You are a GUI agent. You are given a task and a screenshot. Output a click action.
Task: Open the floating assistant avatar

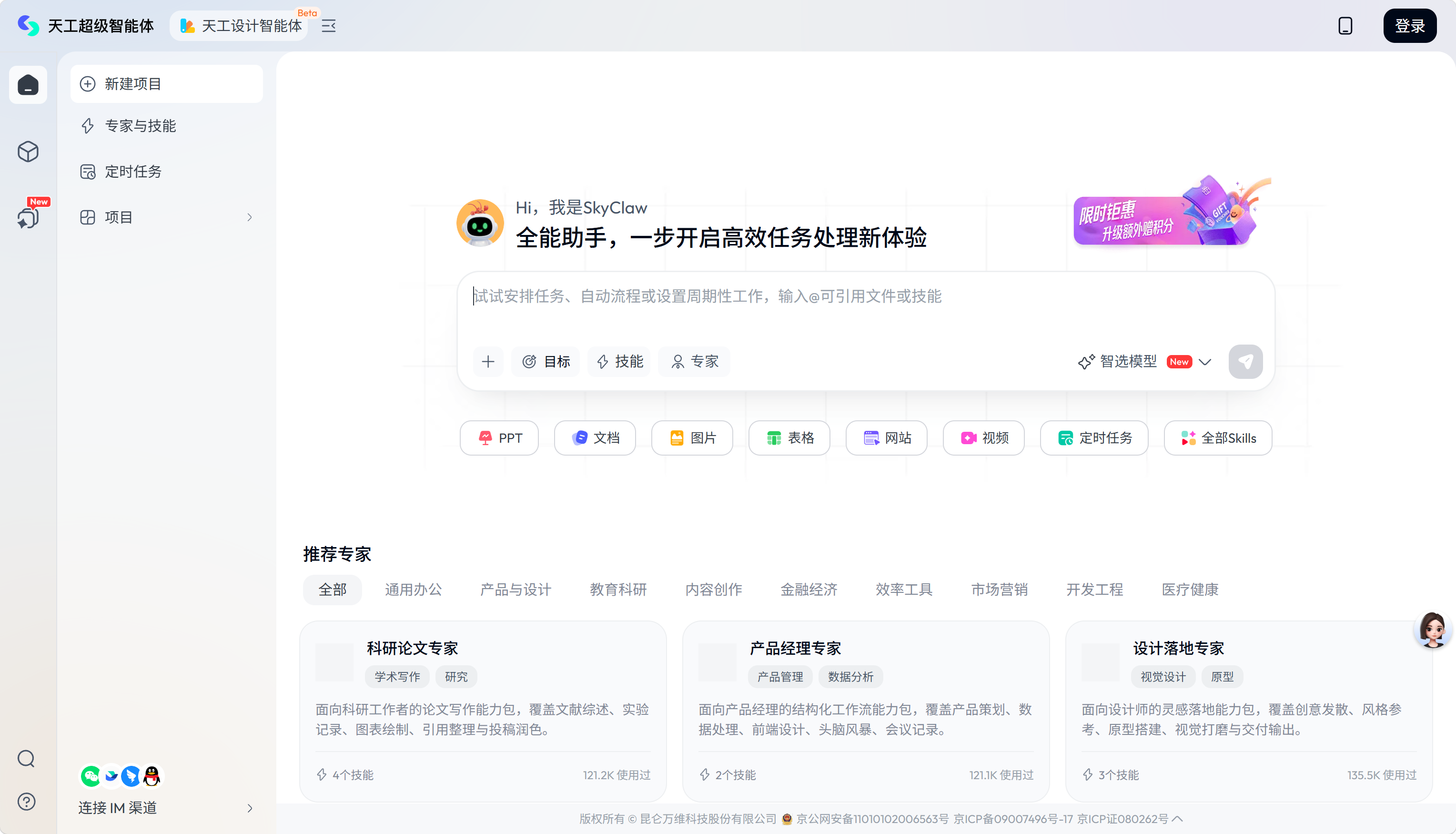[x=1433, y=630]
